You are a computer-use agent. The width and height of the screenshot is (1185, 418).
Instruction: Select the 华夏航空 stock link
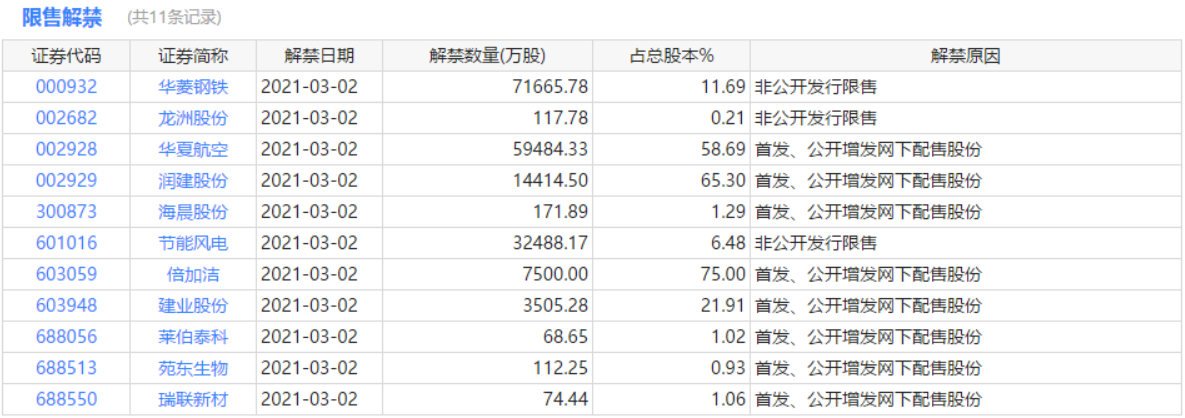point(193,149)
